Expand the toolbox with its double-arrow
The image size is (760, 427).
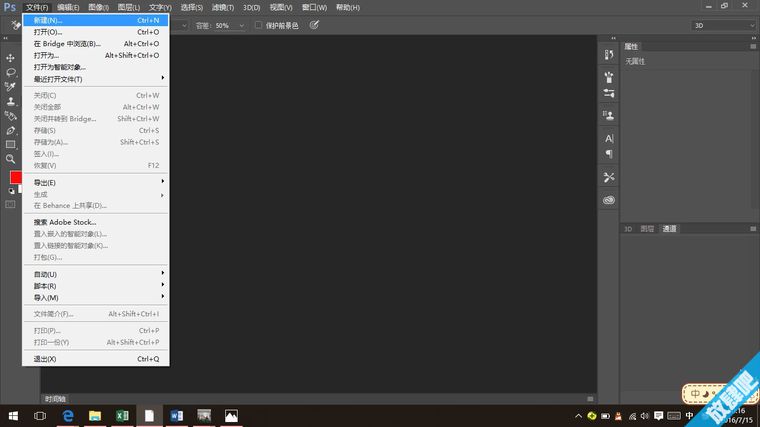(5, 38)
